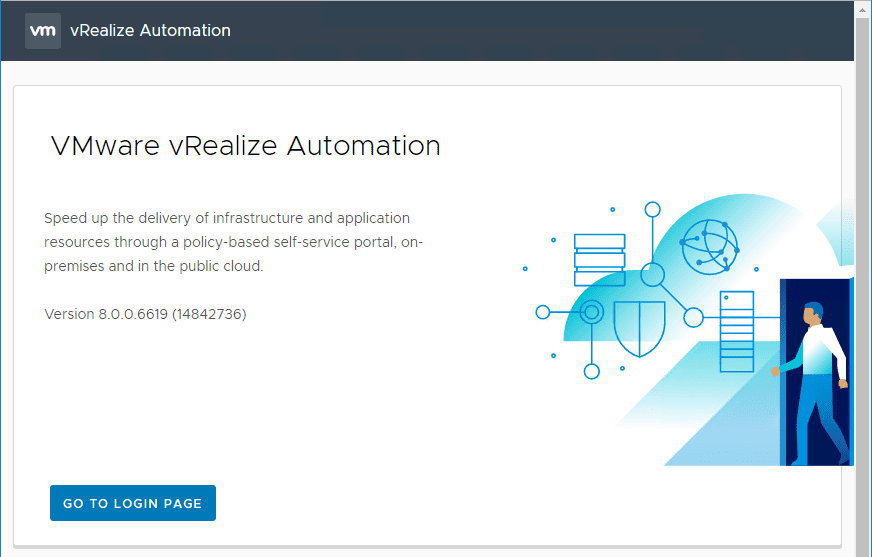Open the GO TO LOGIN PAGE button
Image resolution: width=872 pixels, height=557 pixels.
coord(133,503)
